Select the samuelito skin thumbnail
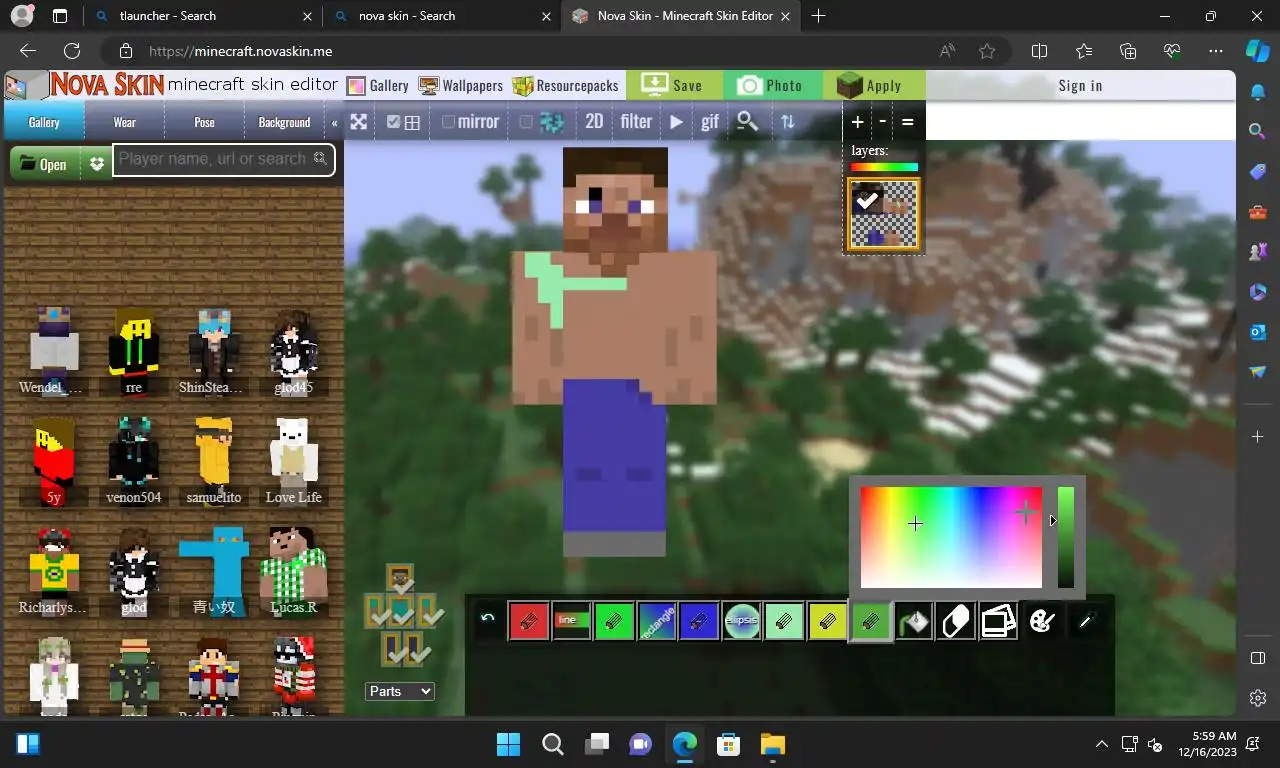This screenshot has width=1280, height=768. (x=214, y=460)
